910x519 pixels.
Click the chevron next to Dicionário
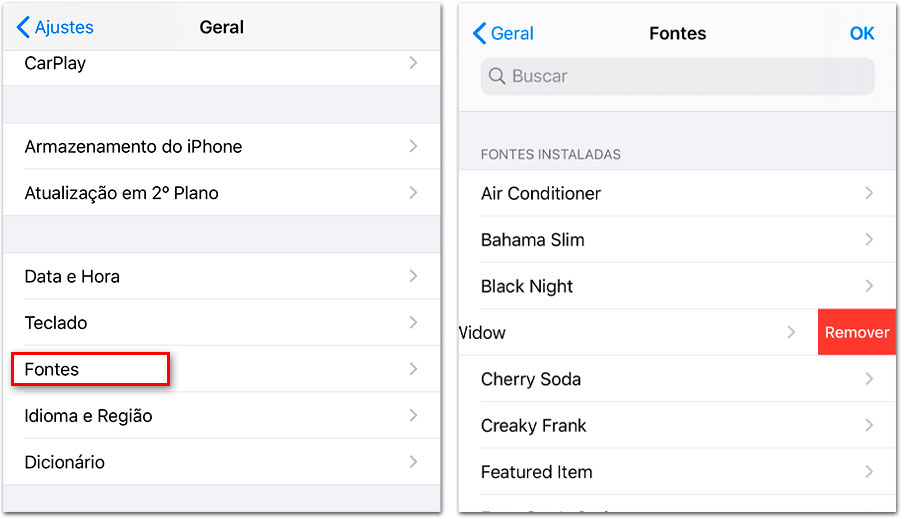click(413, 462)
